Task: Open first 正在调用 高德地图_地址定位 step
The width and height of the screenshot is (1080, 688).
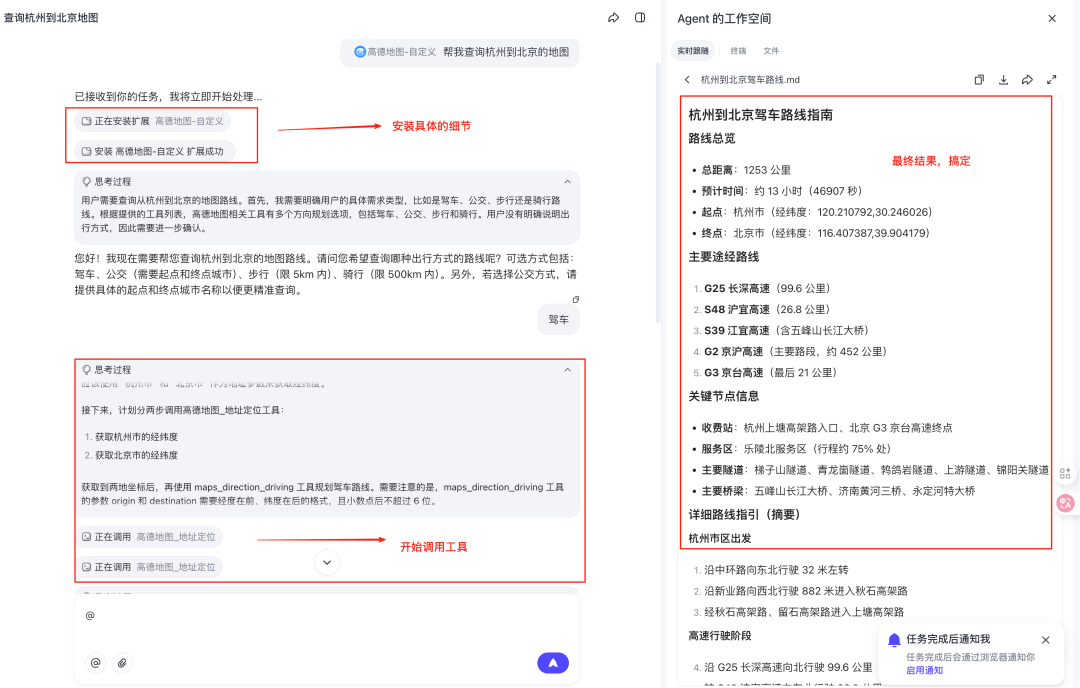Action: click(149, 536)
